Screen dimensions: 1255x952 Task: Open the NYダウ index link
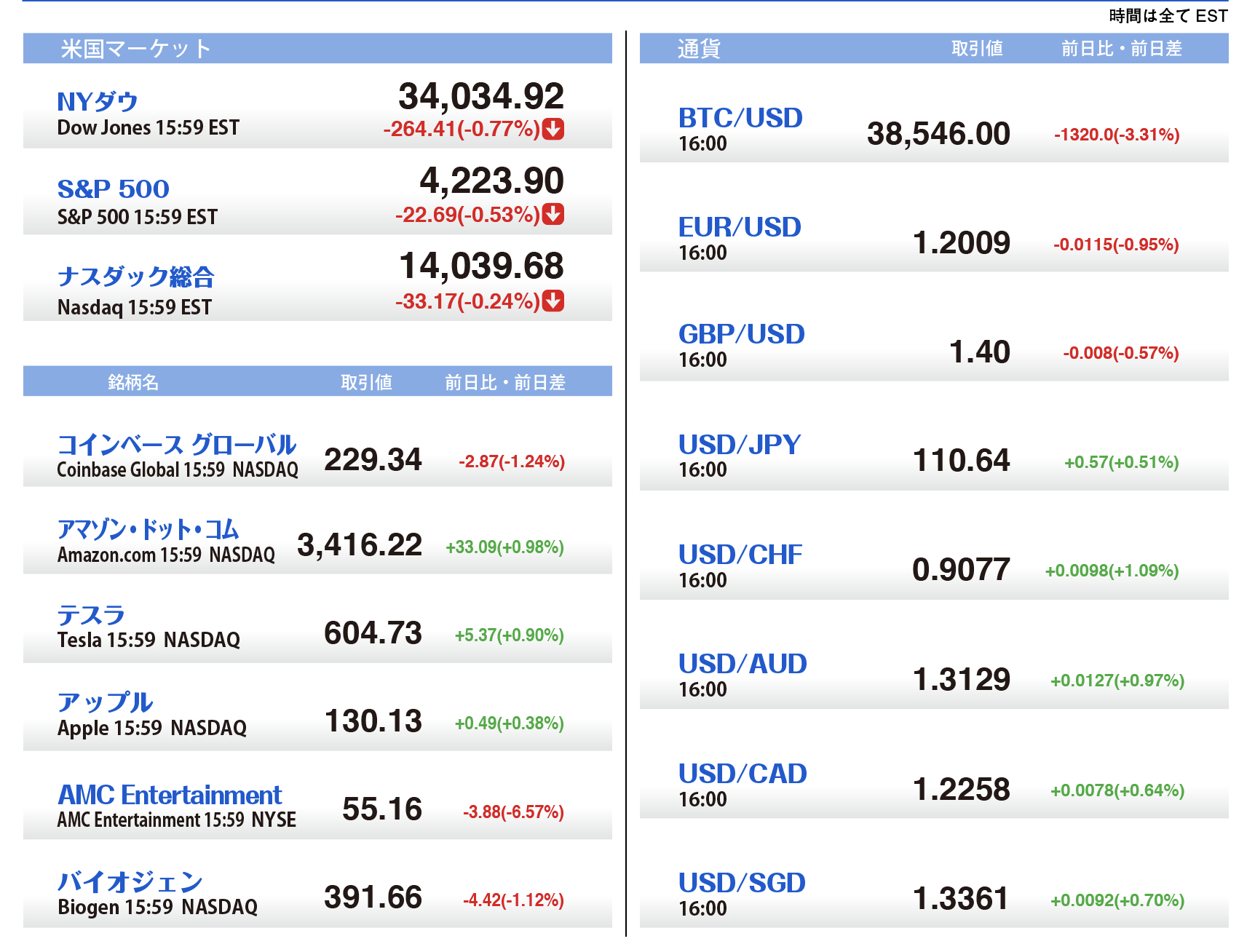click(x=98, y=102)
